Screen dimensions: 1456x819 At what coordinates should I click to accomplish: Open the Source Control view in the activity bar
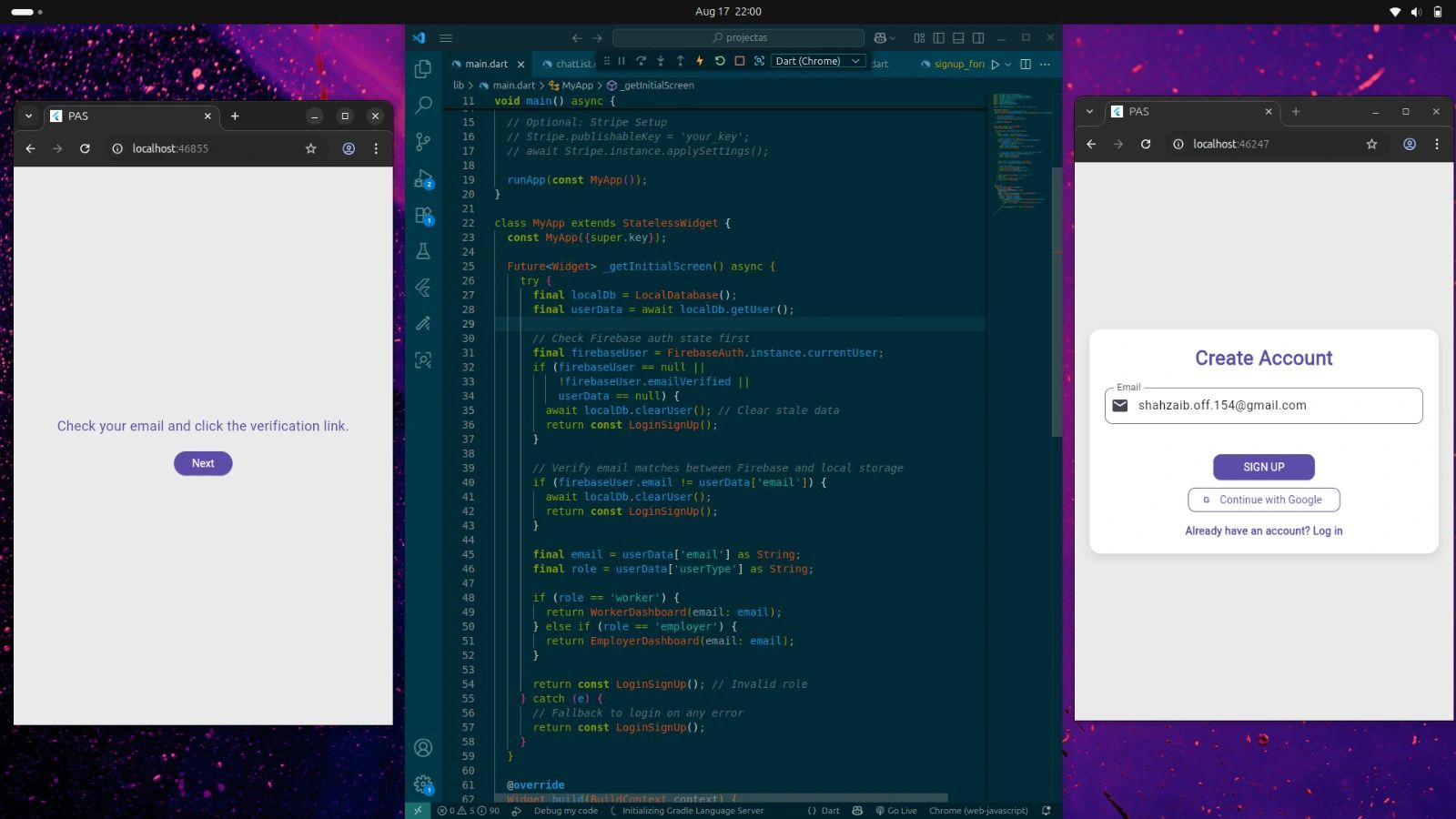[423, 142]
